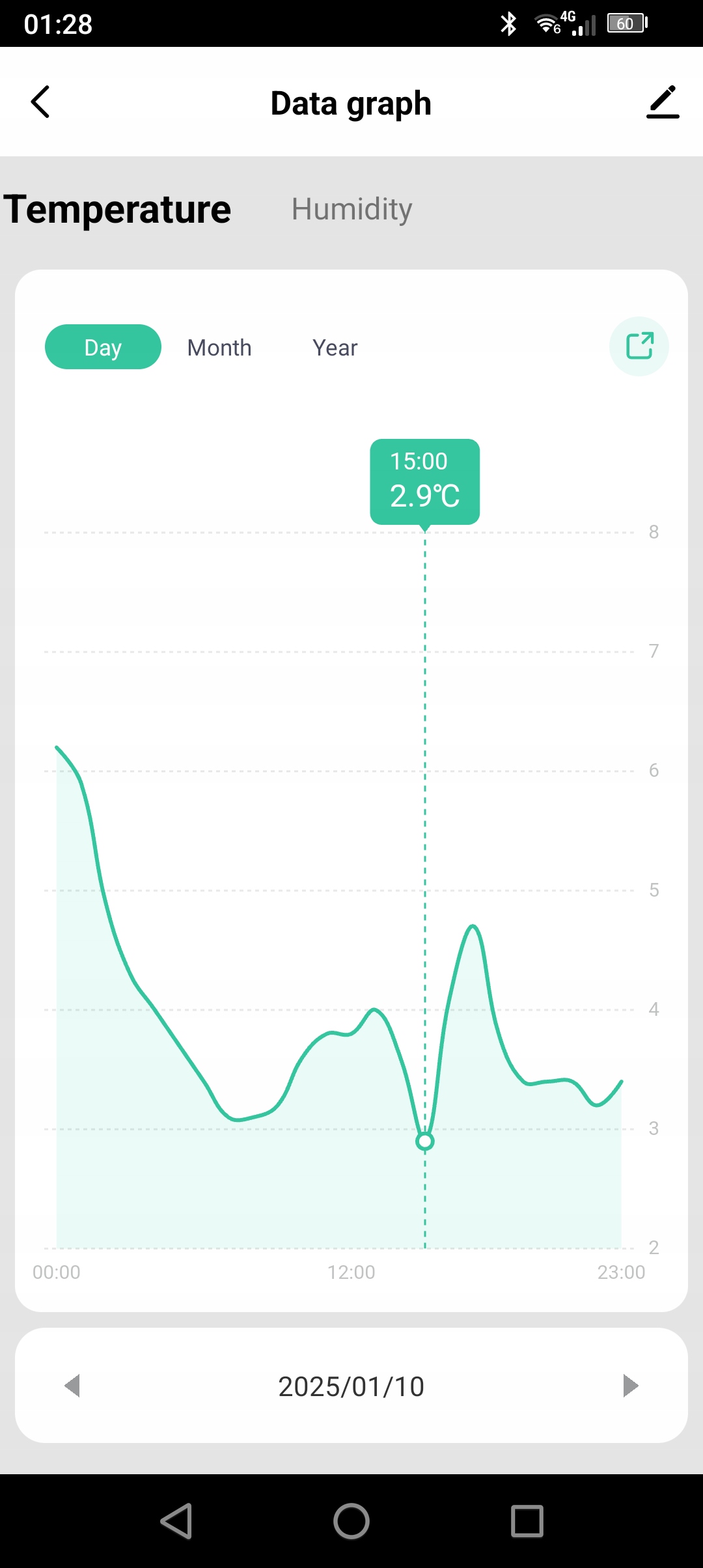Switch graph to Month view
The width and height of the screenshot is (703, 1568).
219,348
